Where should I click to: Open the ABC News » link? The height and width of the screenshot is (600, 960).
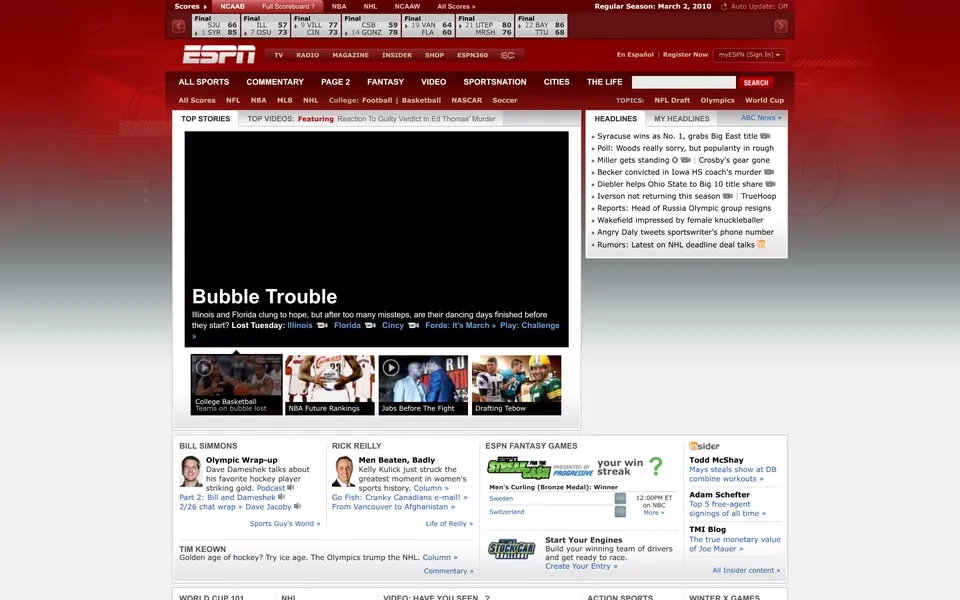point(761,118)
